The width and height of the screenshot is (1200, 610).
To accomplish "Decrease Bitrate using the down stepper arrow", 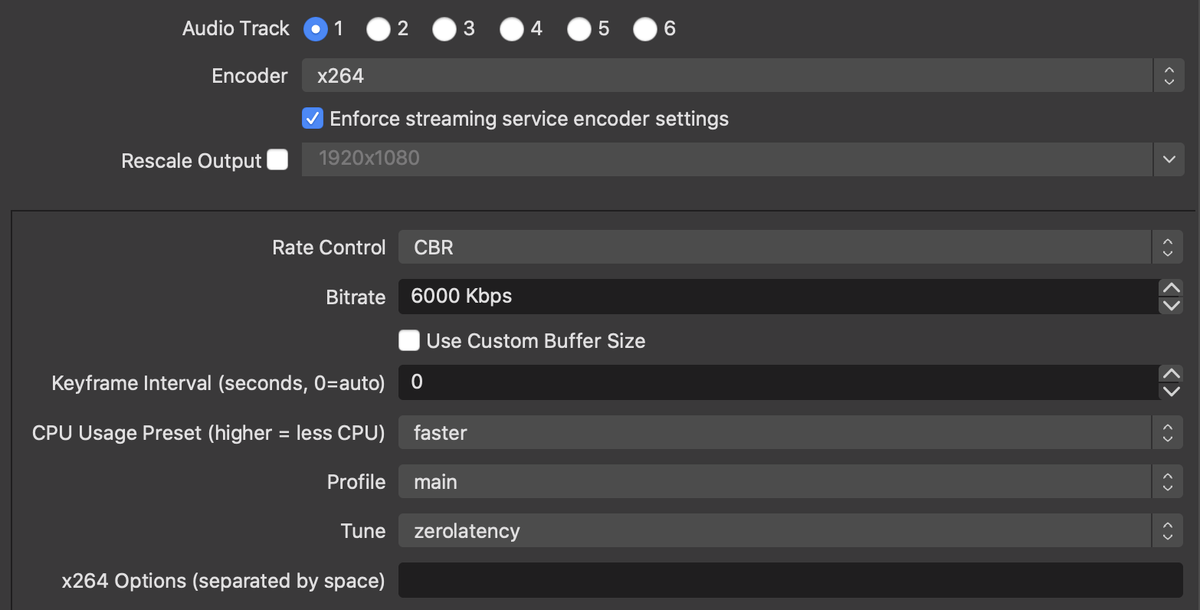I will [x=1170, y=305].
